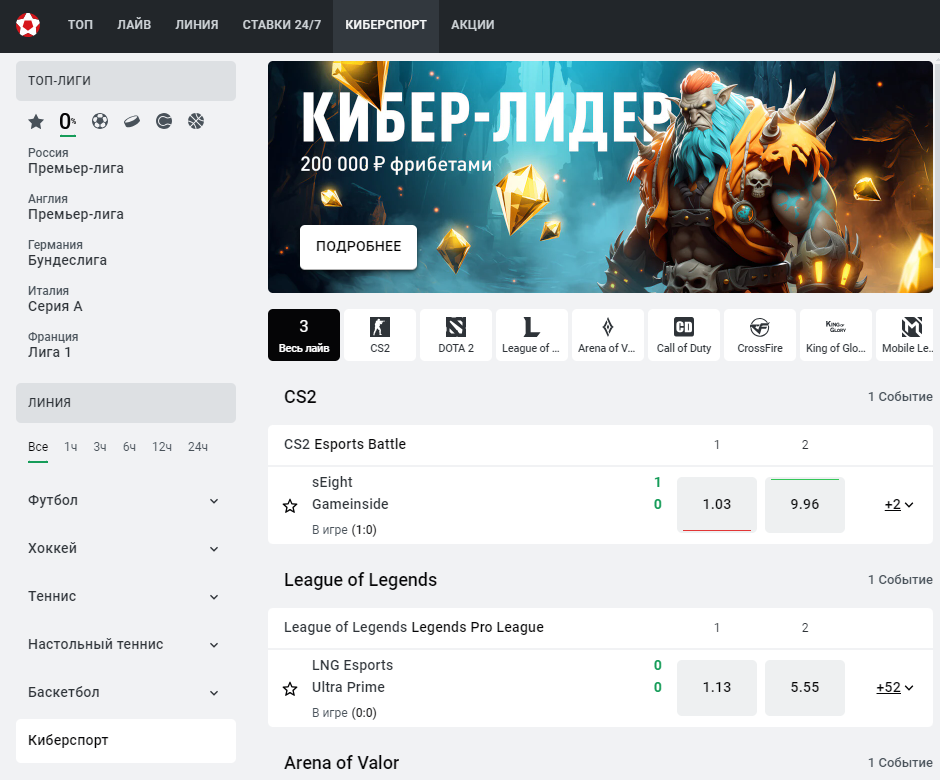Select the 'Все' time filter
940x780 pixels.
(38, 447)
